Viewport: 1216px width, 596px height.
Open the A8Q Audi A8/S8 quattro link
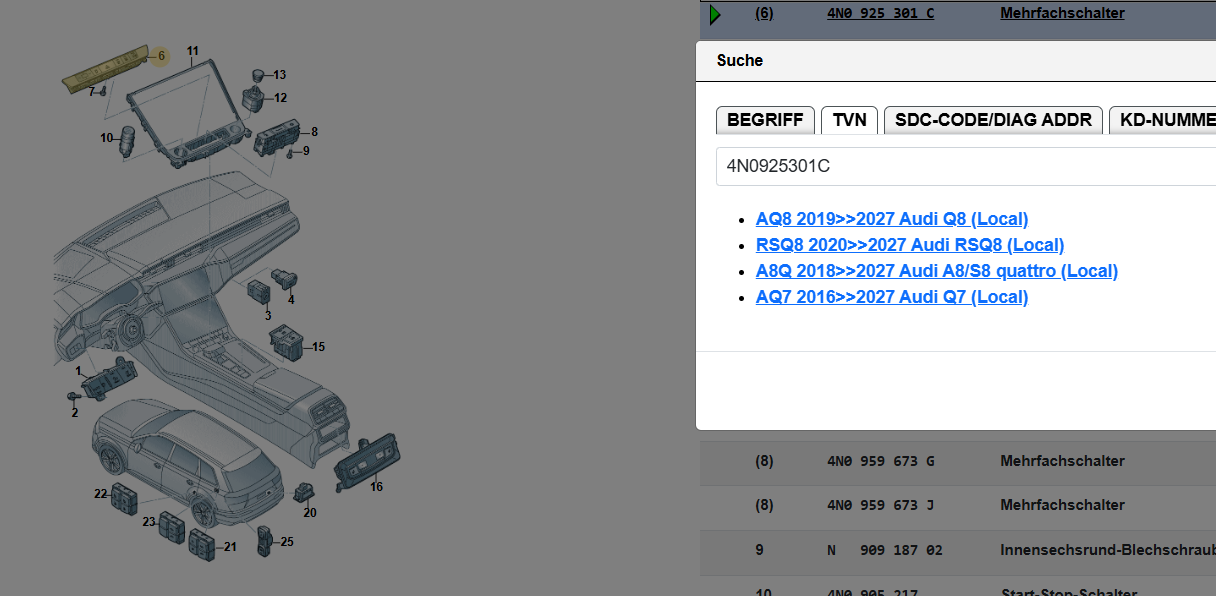click(x=937, y=271)
